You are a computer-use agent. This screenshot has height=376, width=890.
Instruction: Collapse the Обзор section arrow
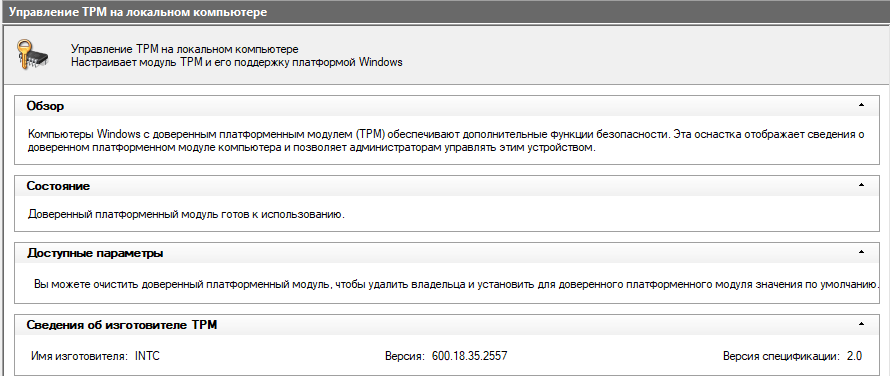coord(861,105)
